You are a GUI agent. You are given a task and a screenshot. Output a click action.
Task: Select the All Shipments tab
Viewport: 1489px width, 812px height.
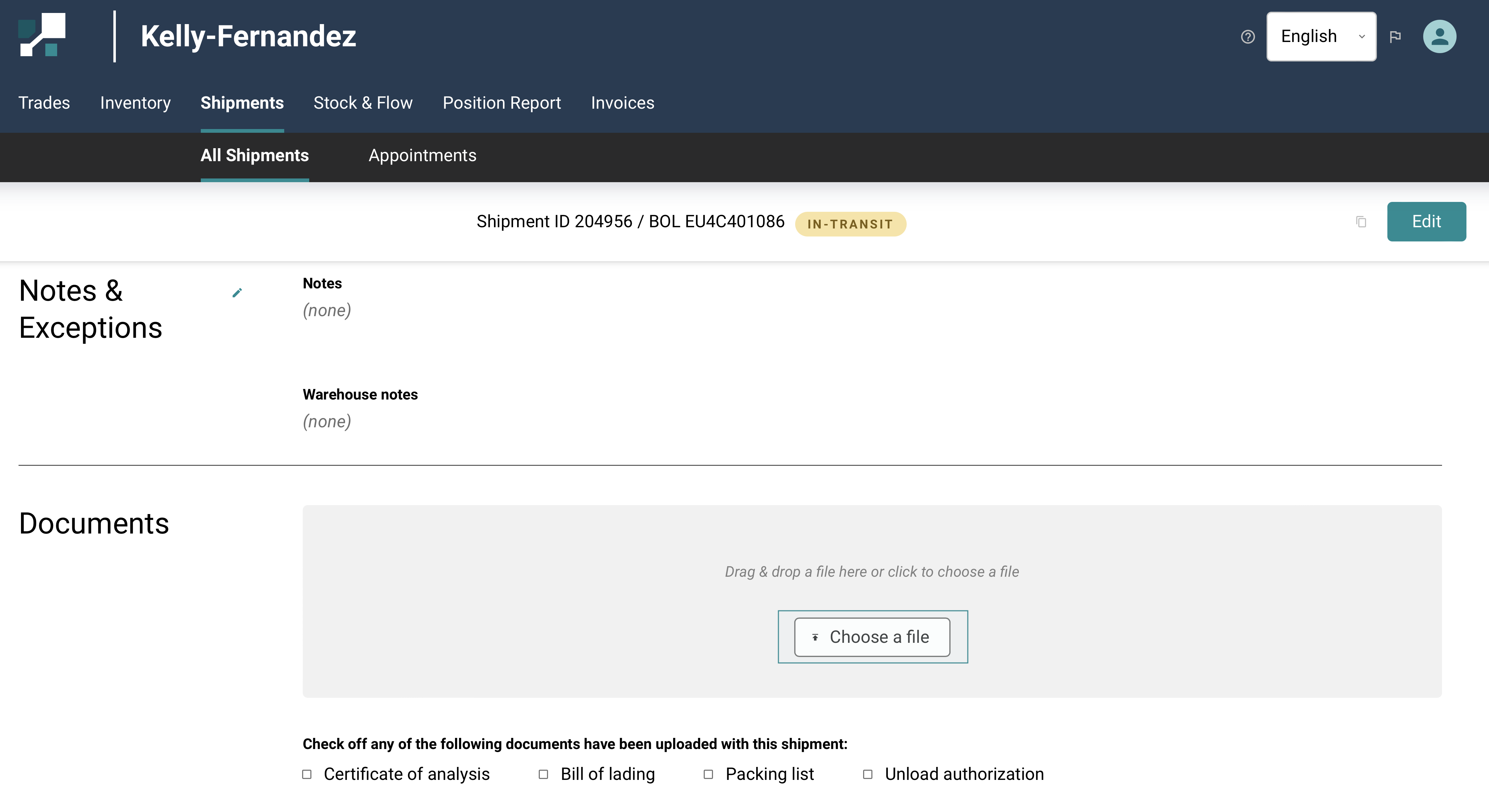tap(254, 155)
